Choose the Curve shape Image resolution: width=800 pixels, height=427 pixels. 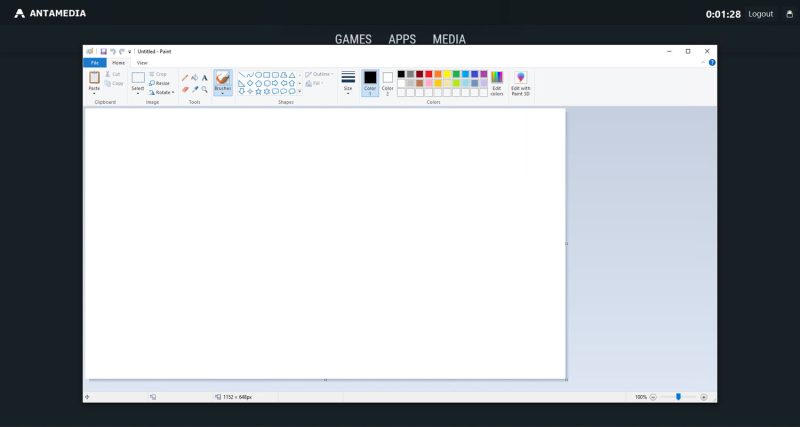coord(250,75)
